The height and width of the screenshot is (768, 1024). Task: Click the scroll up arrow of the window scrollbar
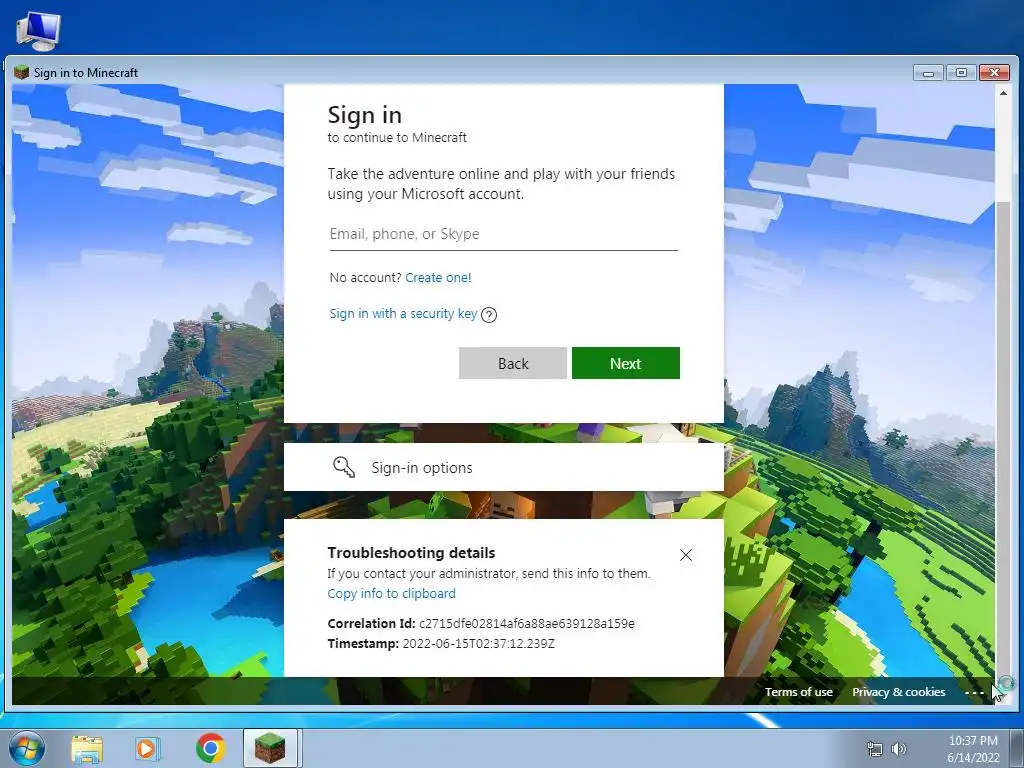coord(1003,93)
